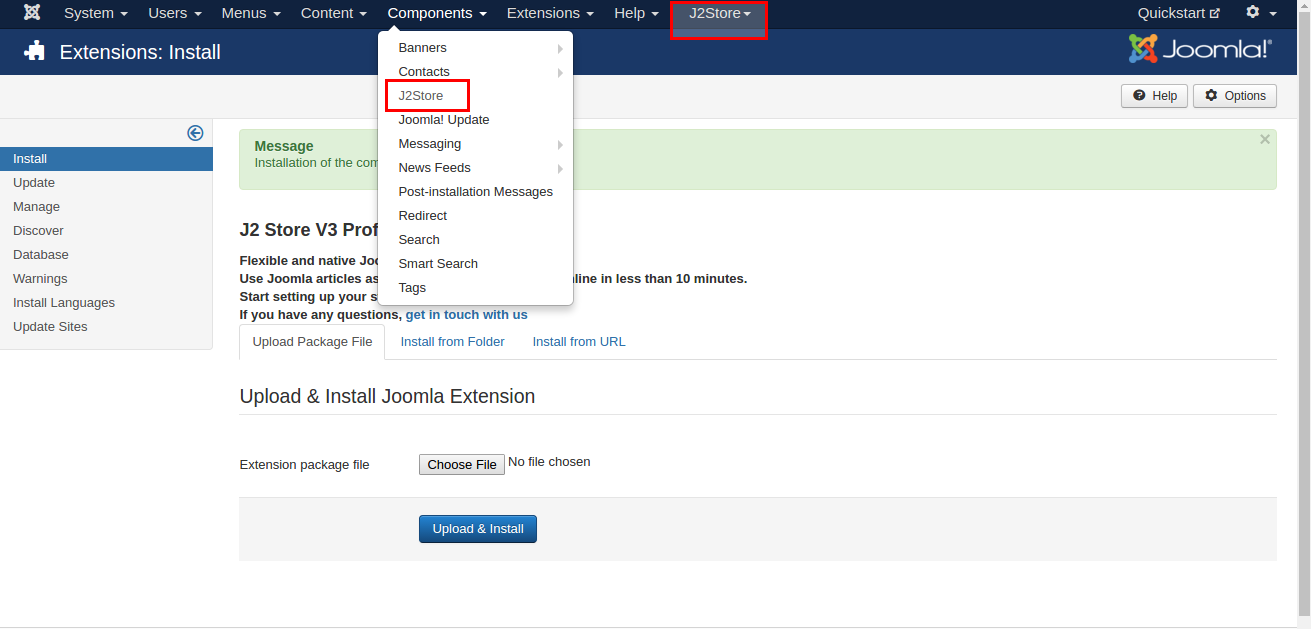Toggle the Components menu
This screenshot has height=629, width=1311.
coord(437,13)
